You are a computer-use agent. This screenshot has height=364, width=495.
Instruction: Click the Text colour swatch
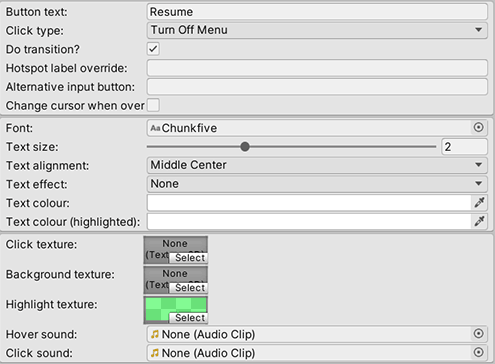coord(309,203)
